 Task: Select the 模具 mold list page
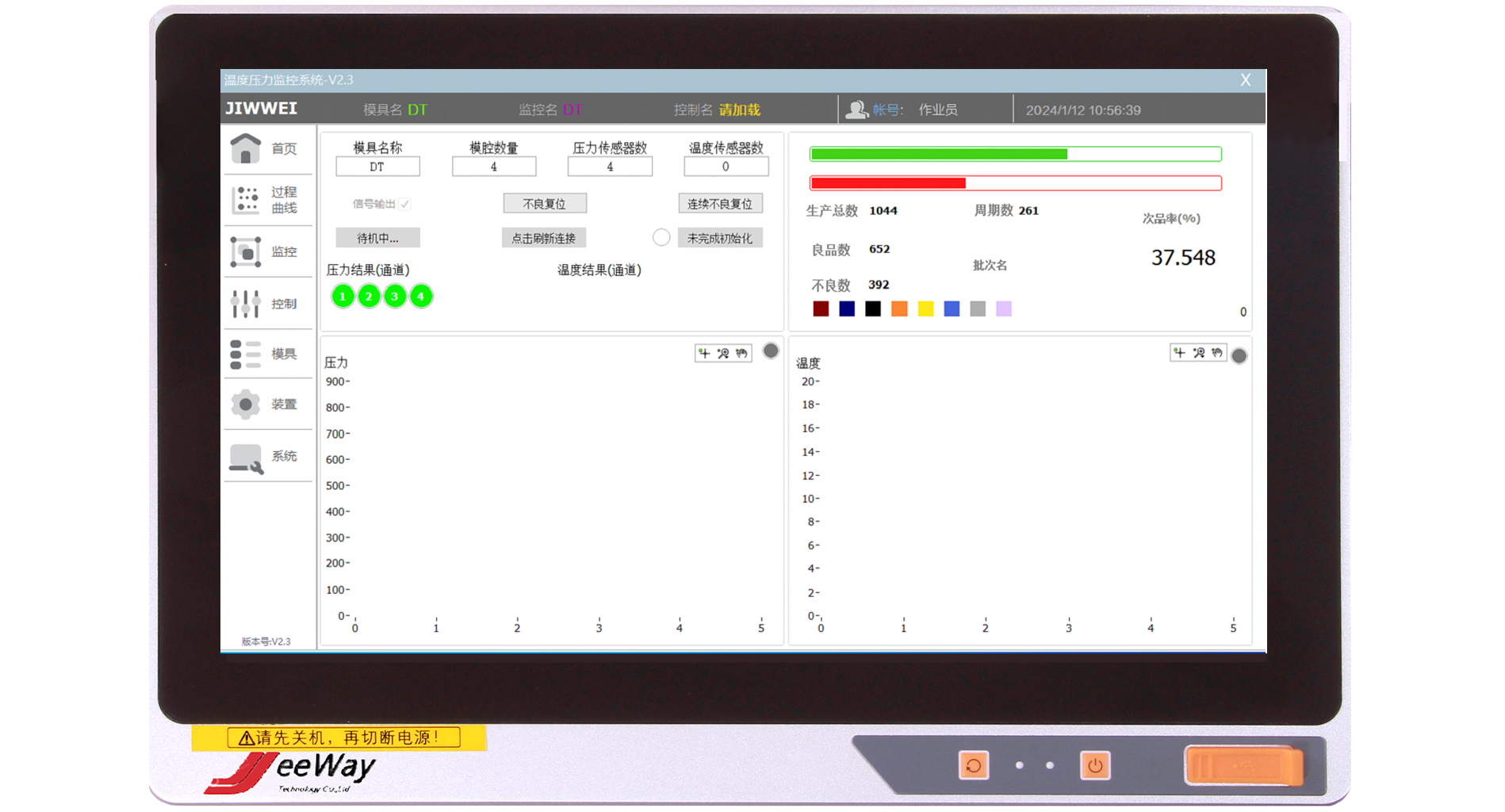(265, 354)
